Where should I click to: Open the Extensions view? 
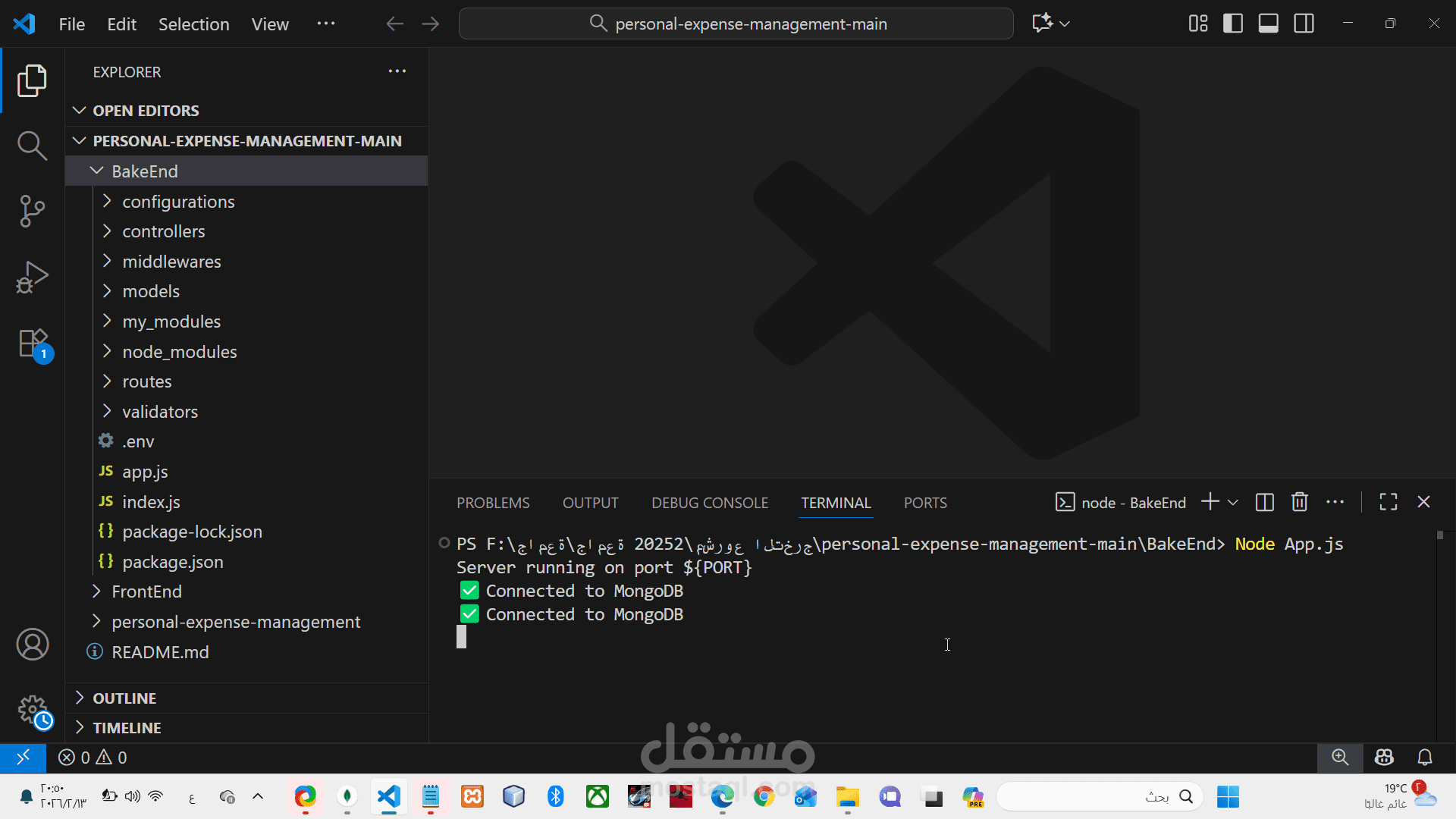point(32,344)
